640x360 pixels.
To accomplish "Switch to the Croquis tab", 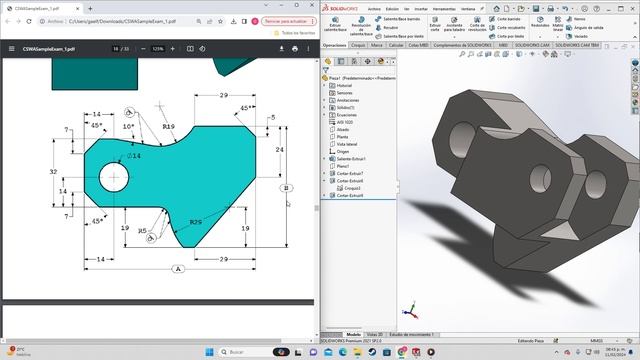I will tap(358, 45).
